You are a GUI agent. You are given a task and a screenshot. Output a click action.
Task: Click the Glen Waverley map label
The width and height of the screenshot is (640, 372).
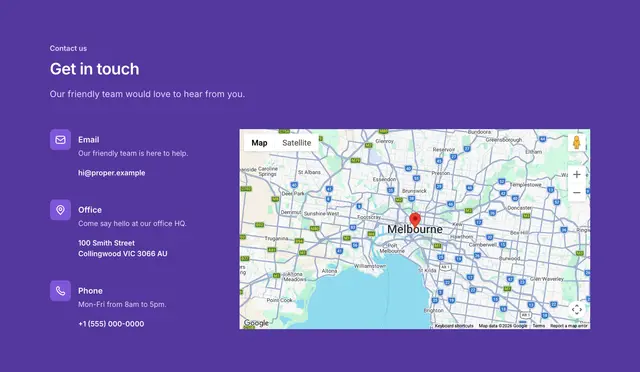tap(547, 279)
